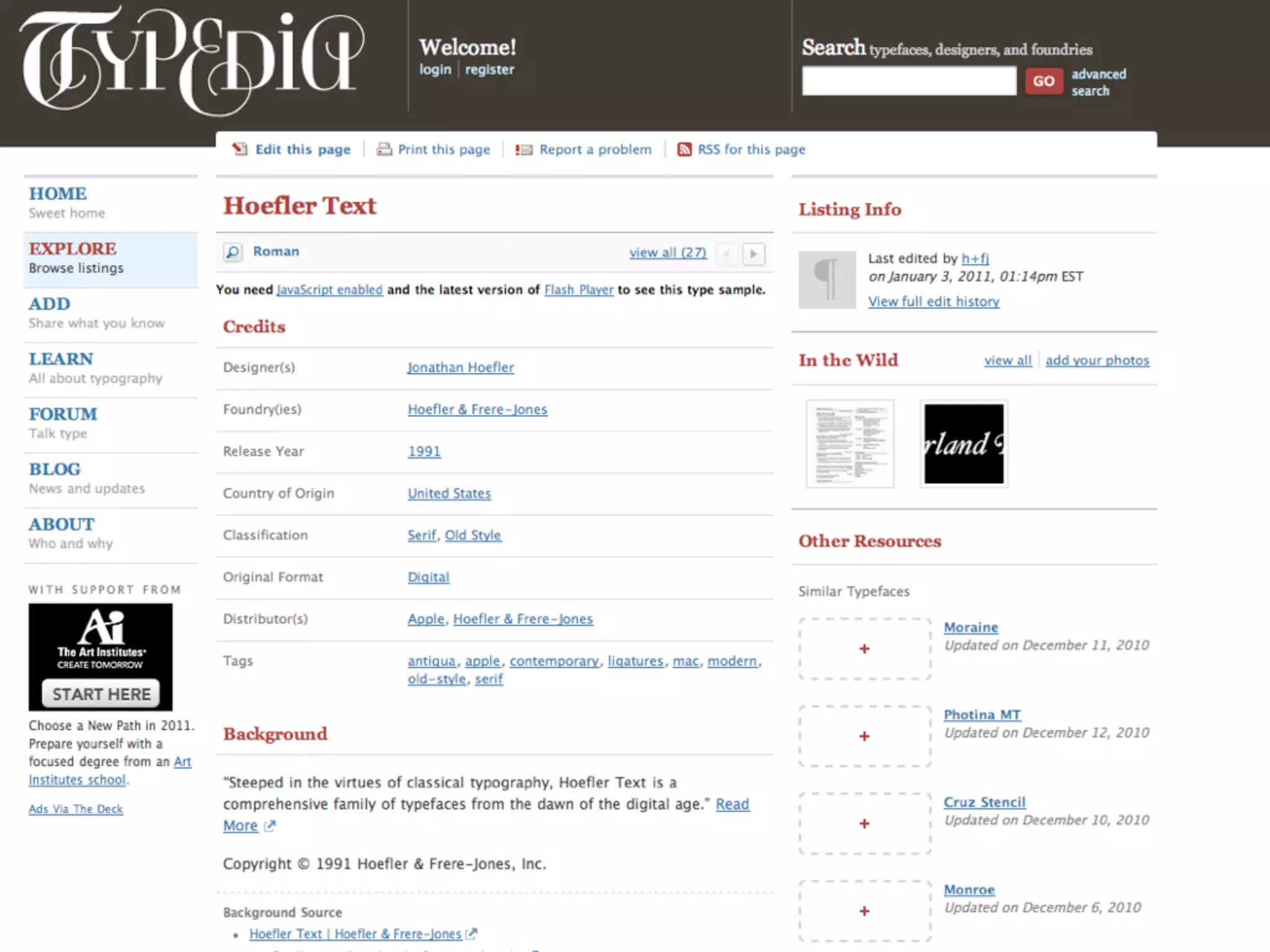Go to the FORUM navigation item
The image size is (1270, 952).
[63, 414]
